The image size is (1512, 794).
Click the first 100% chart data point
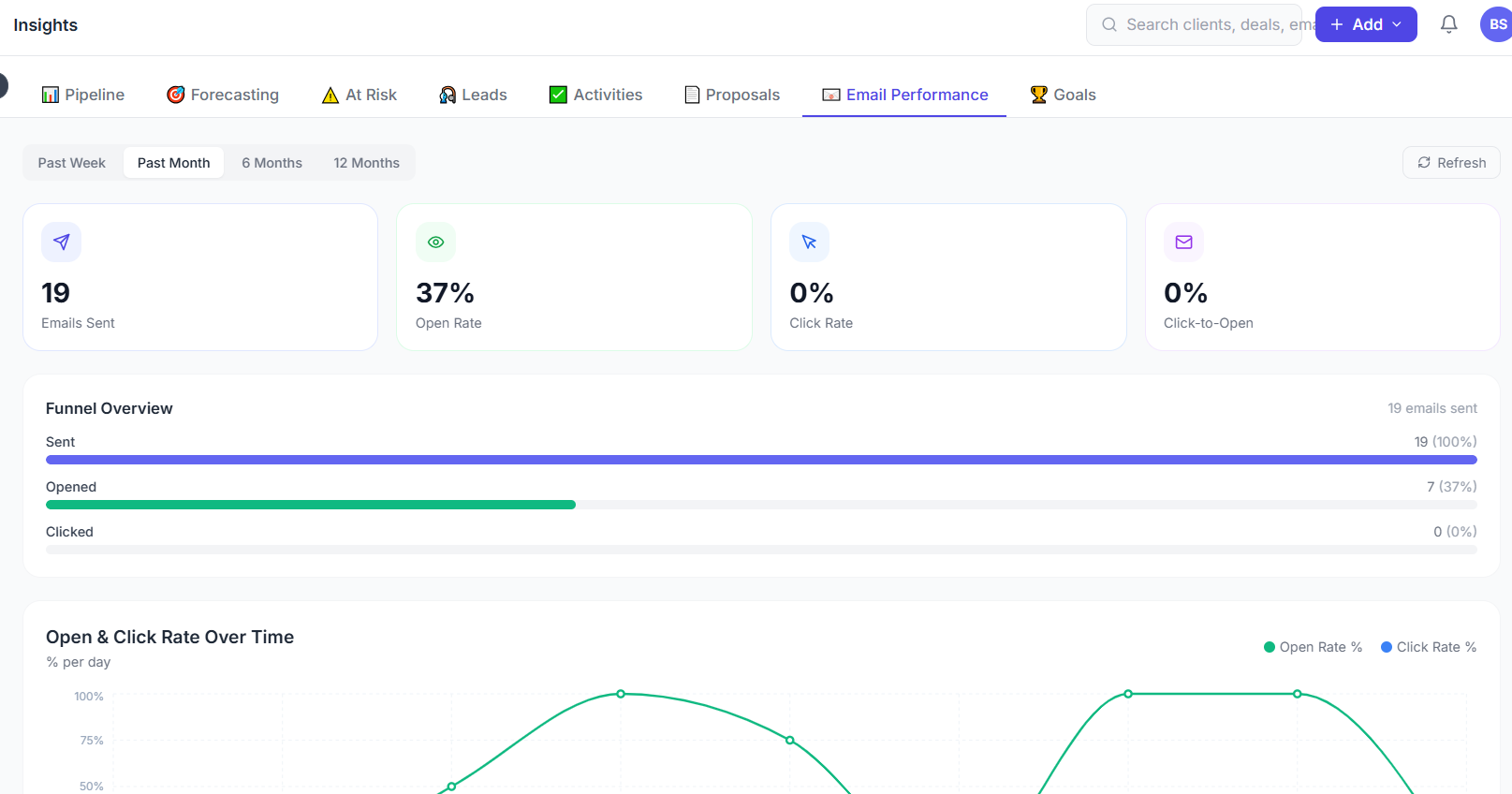click(x=621, y=694)
